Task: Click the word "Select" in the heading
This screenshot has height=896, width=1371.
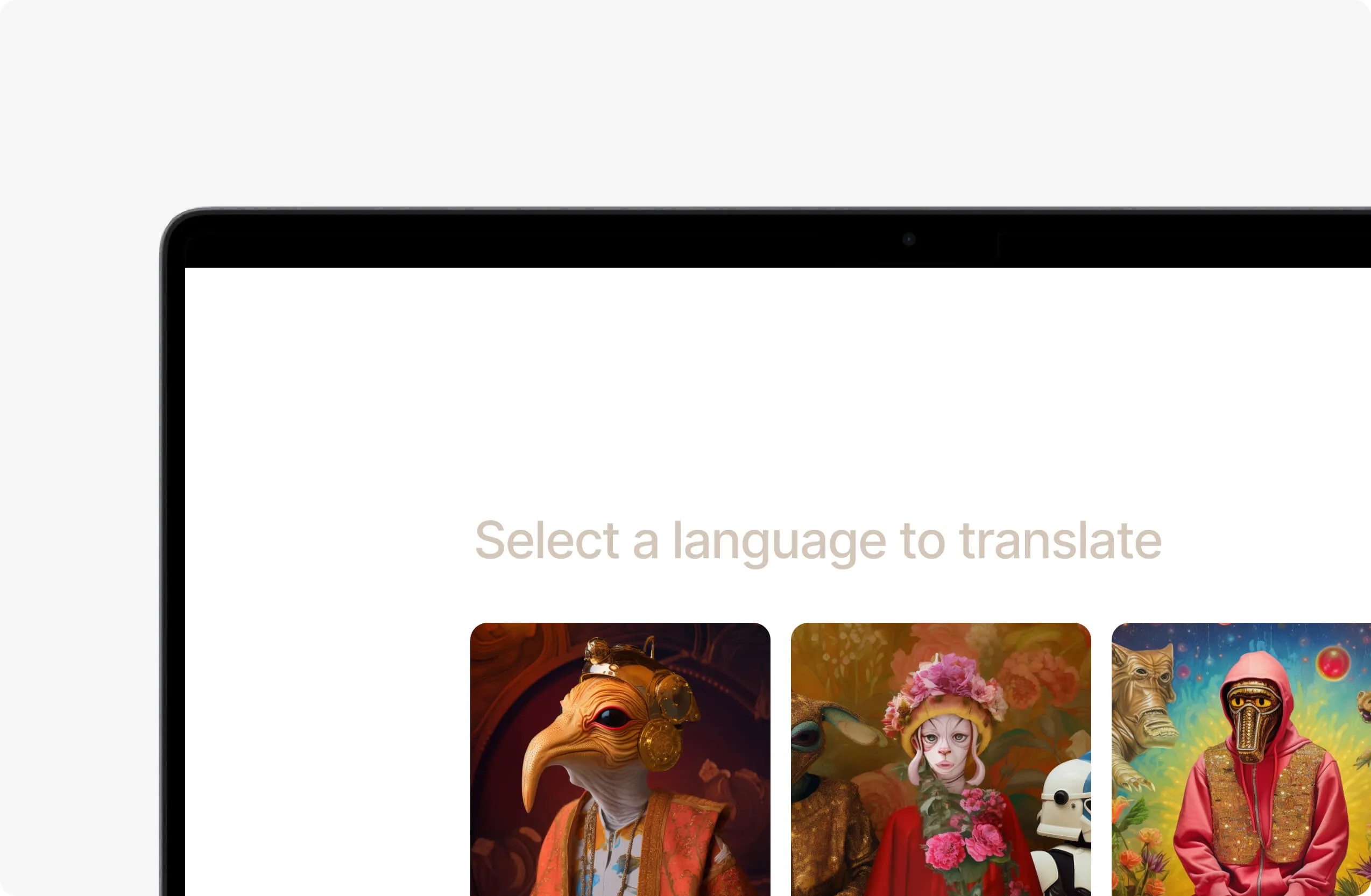Action: 547,540
